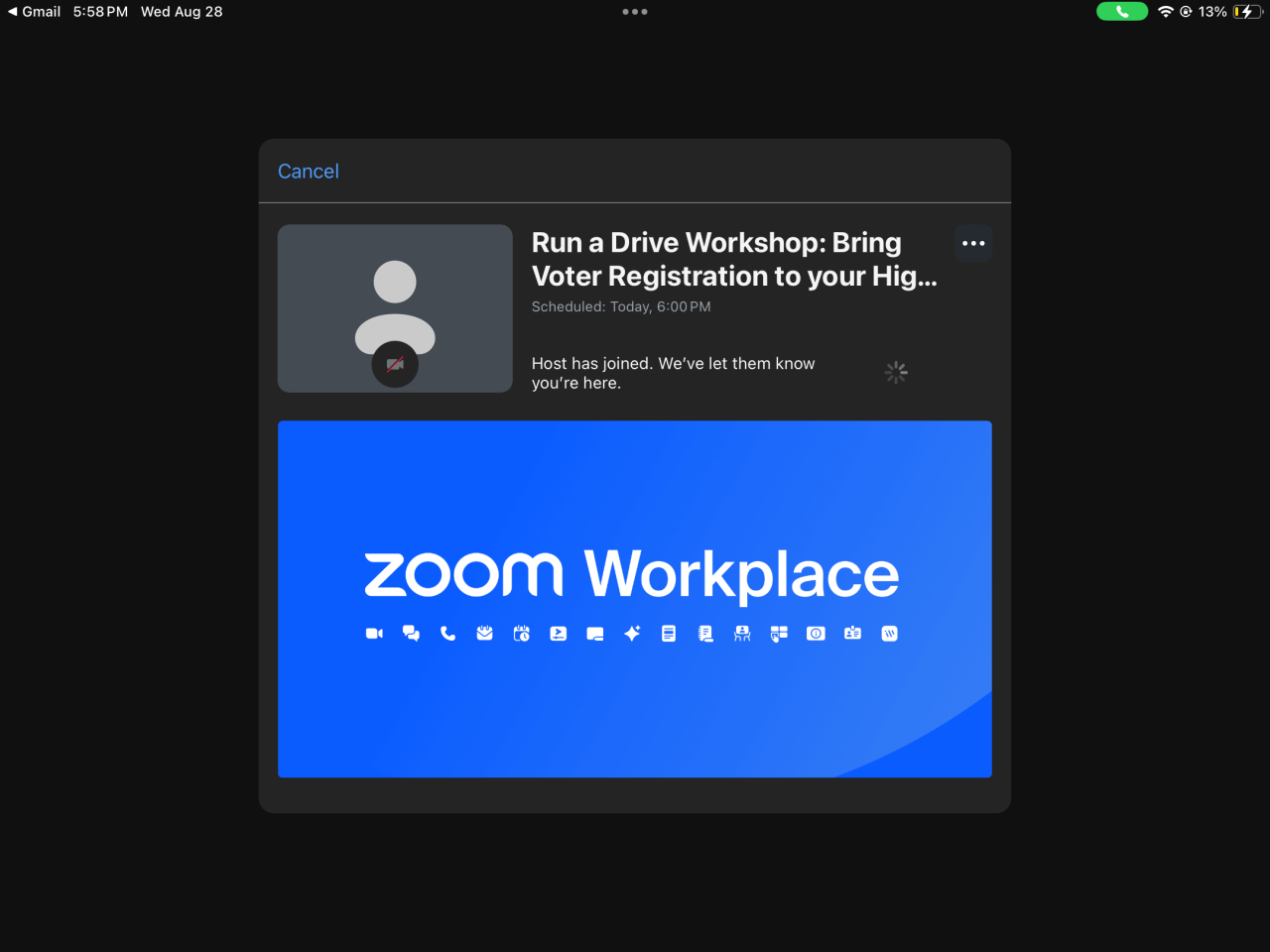Tap the self video preview avatar

(x=395, y=308)
